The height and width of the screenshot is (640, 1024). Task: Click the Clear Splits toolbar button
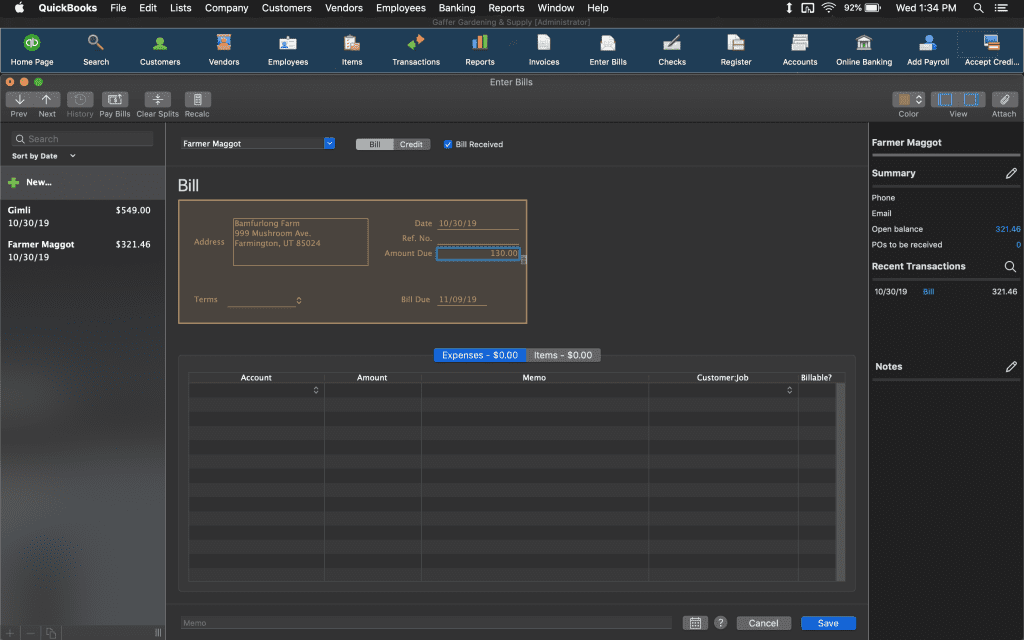click(x=157, y=100)
